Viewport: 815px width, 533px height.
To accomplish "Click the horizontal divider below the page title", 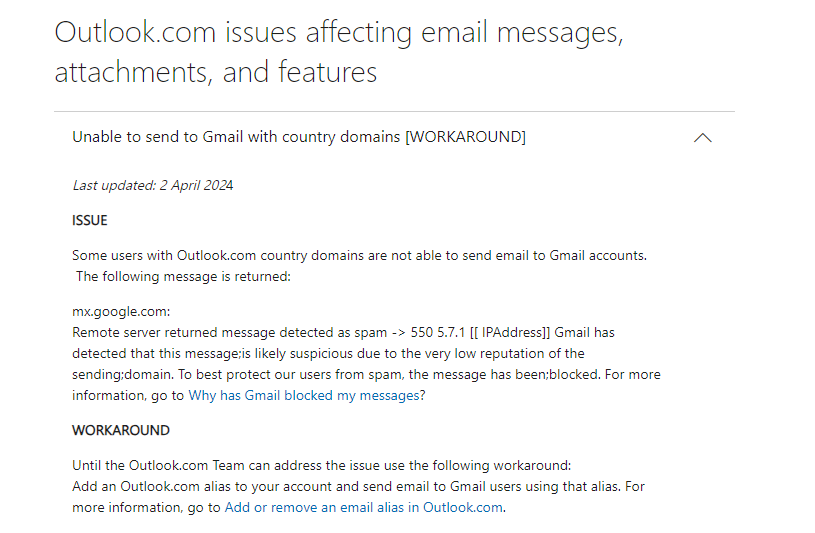I will (x=394, y=111).
